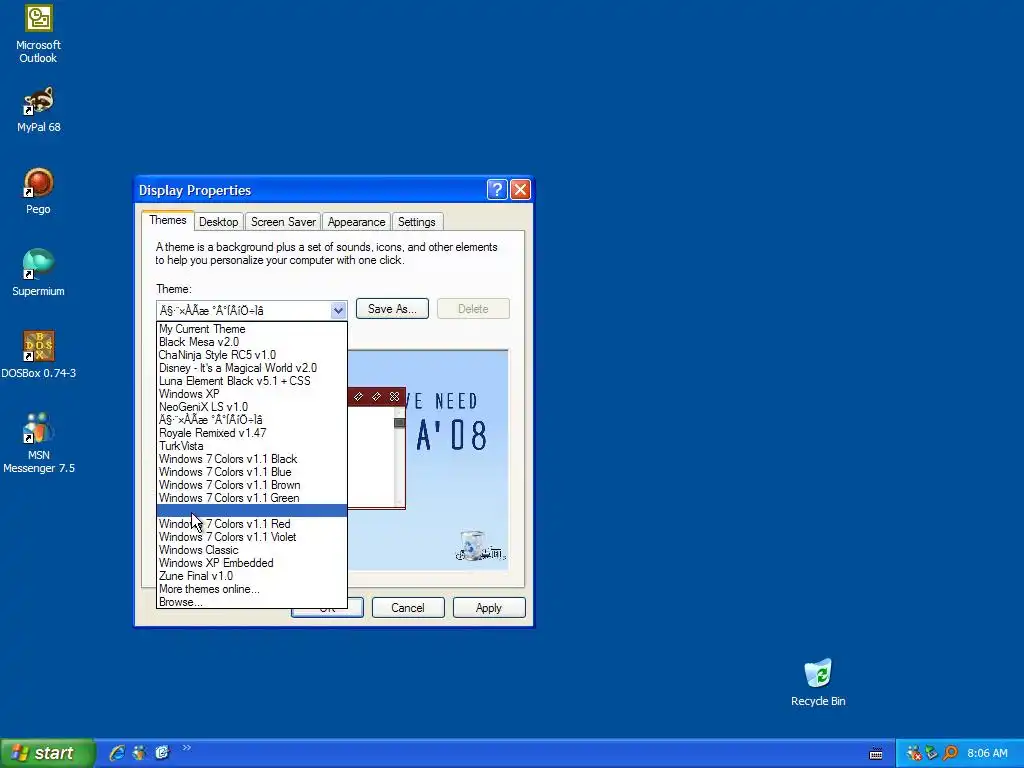Select the Pego desktop shortcut
Viewport: 1024px width, 768px height.
point(38,191)
